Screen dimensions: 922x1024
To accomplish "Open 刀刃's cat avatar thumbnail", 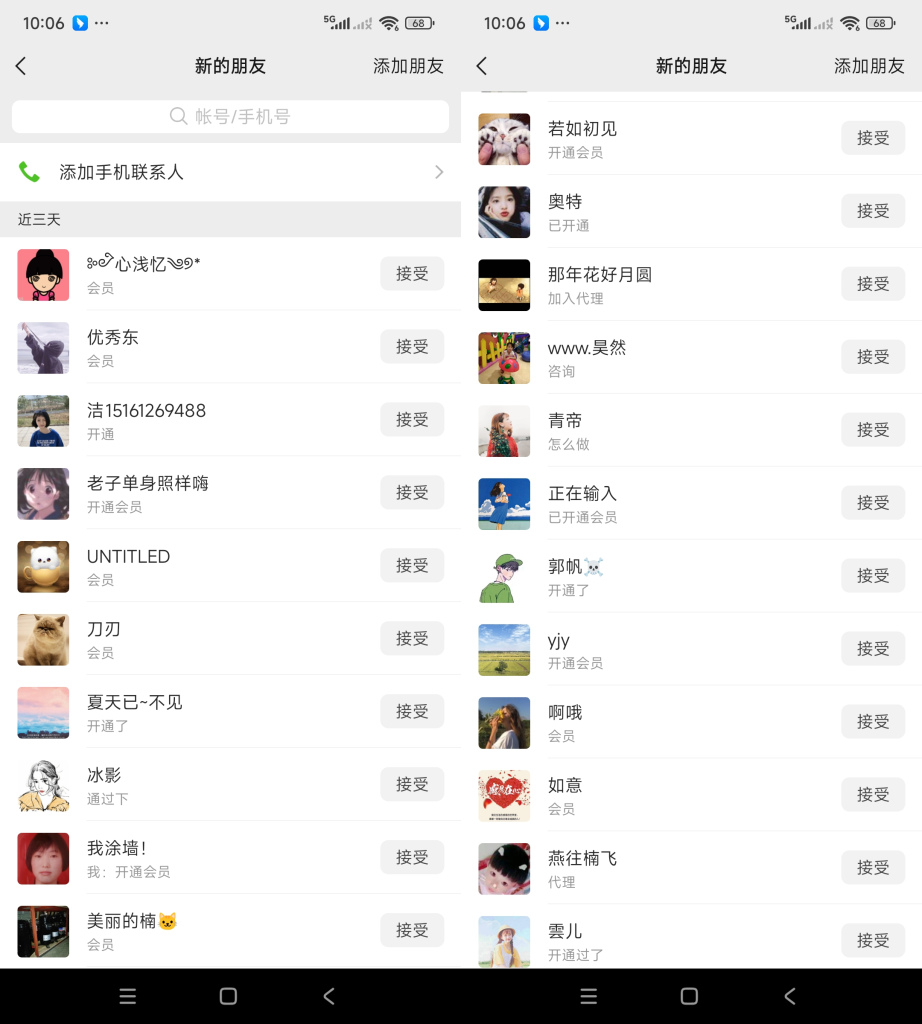I will click(43, 639).
